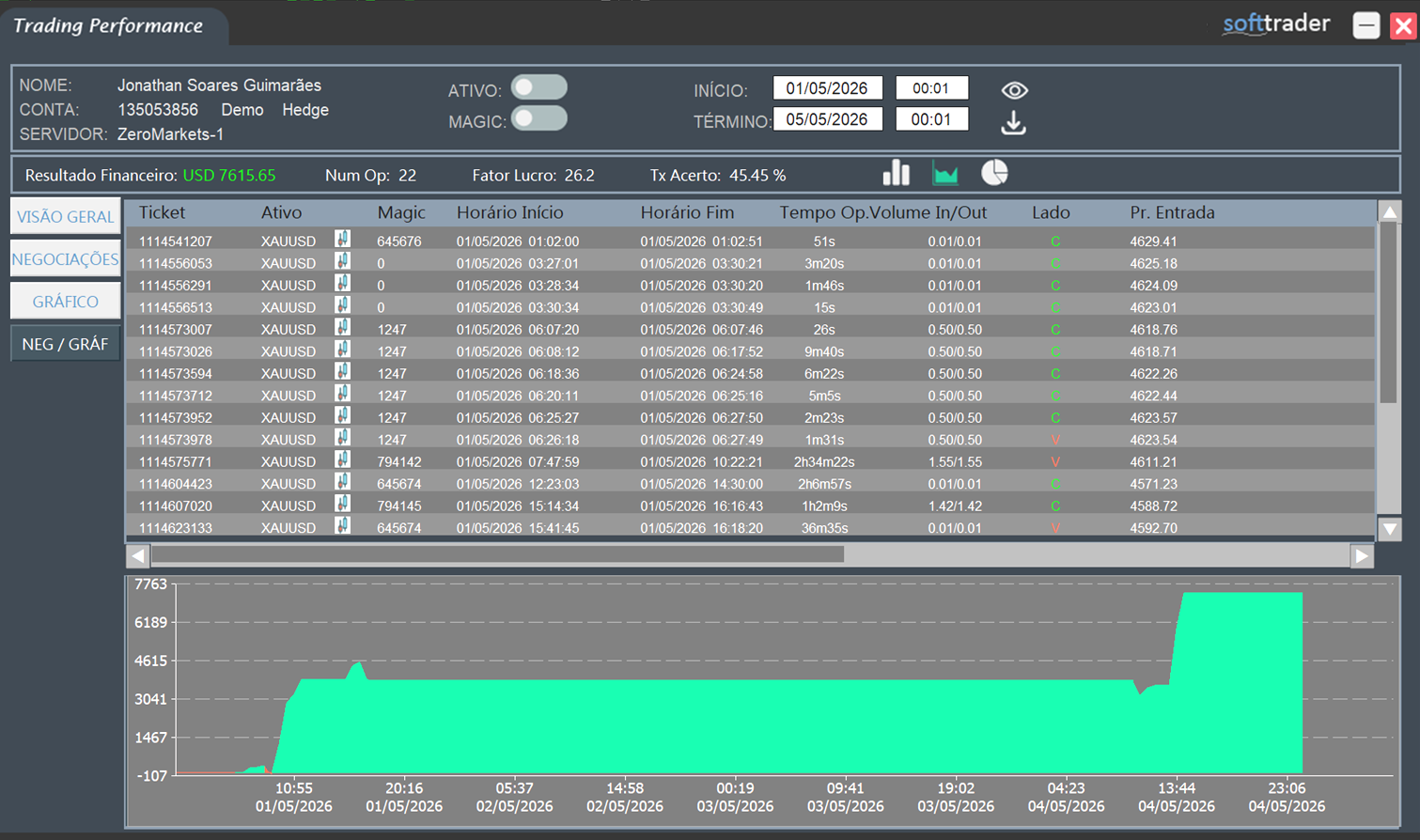Viewport: 1420px width, 840px height.
Task: Click entry price 4629.41
Action: coord(1153,241)
